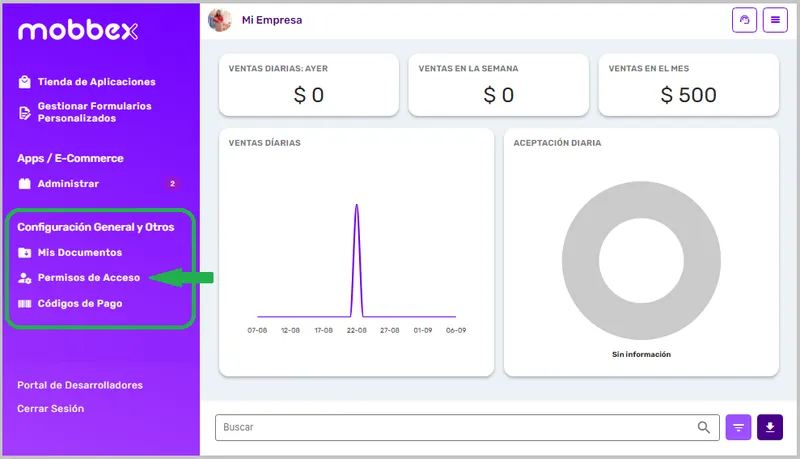
Task: Click the Mis Documentos folder icon
Action: [25, 253]
